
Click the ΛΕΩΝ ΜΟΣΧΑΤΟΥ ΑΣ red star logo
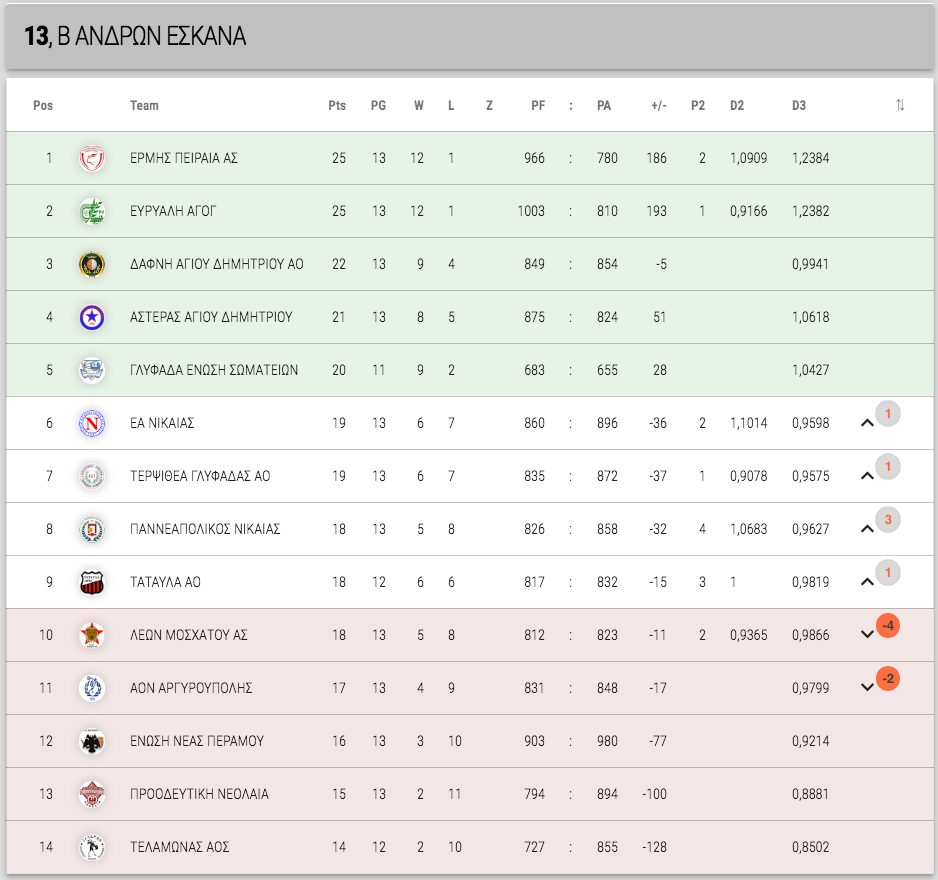point(92,635)
